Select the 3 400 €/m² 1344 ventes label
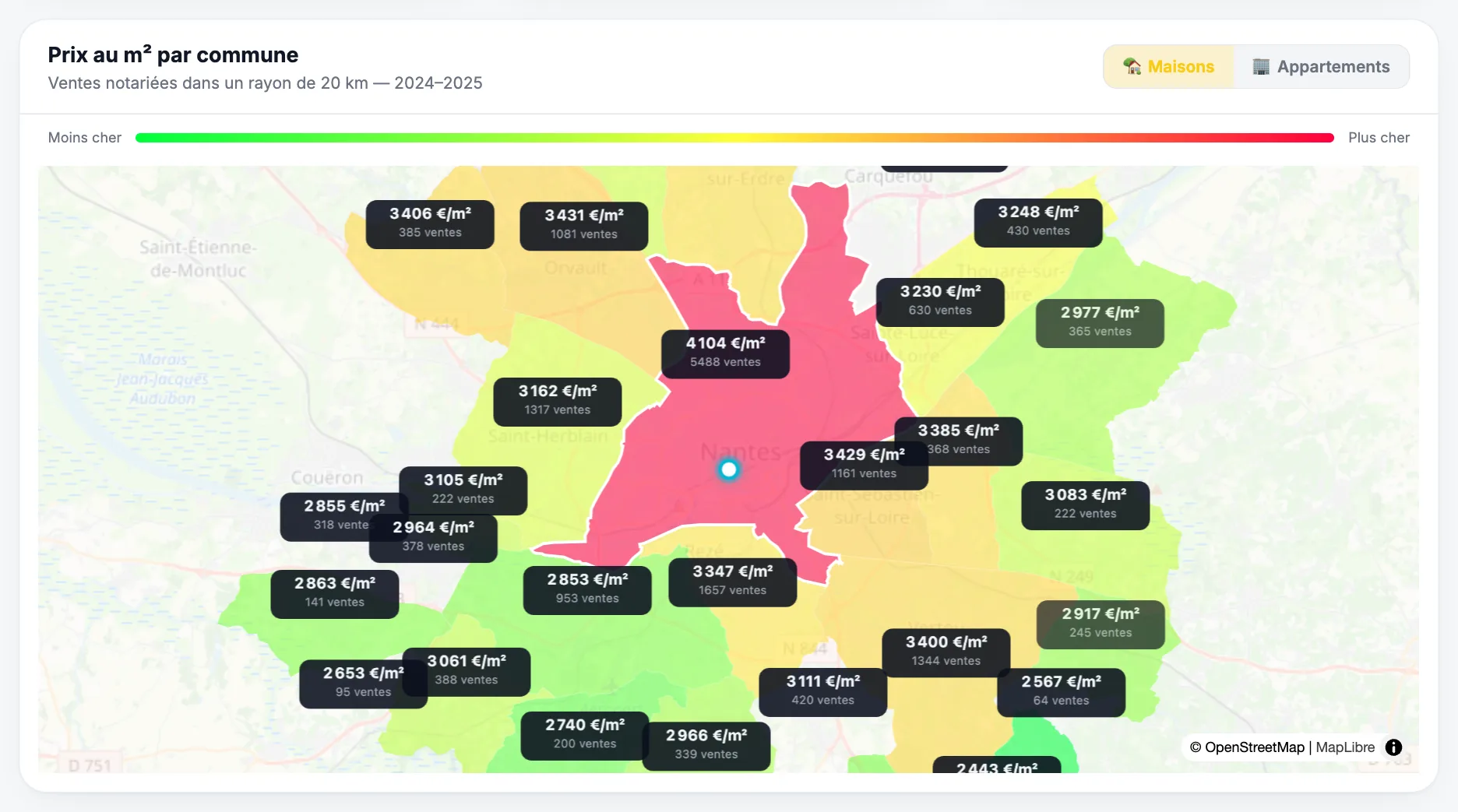 [946, 652]
